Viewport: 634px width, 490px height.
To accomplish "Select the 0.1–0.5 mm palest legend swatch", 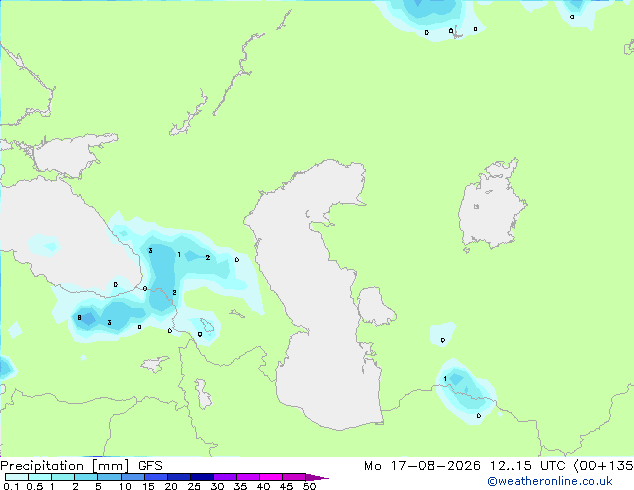I will click(17, 477).
